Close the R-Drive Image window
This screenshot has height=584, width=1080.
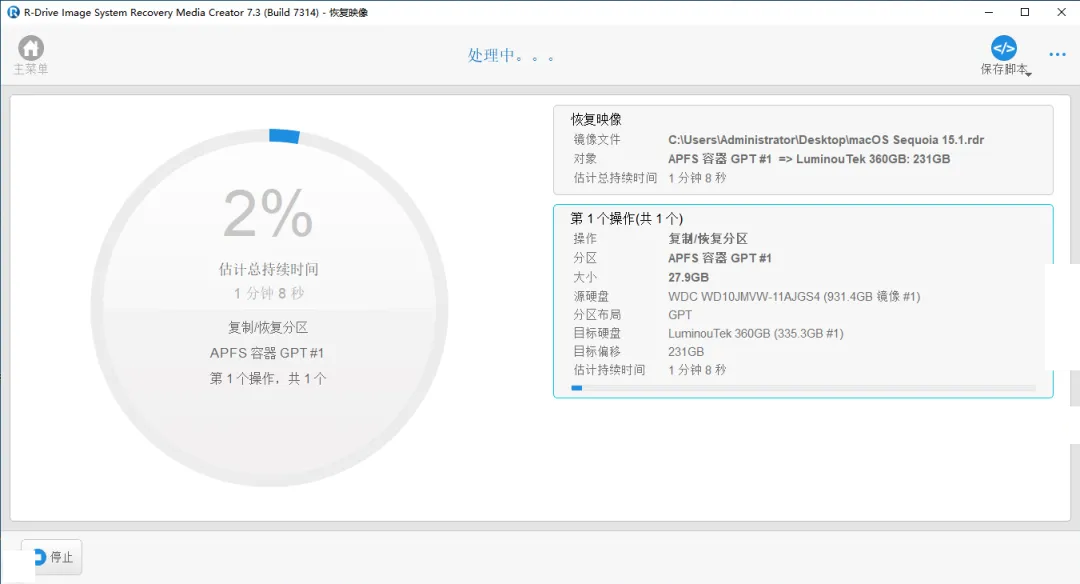[x=1061, y=12]
